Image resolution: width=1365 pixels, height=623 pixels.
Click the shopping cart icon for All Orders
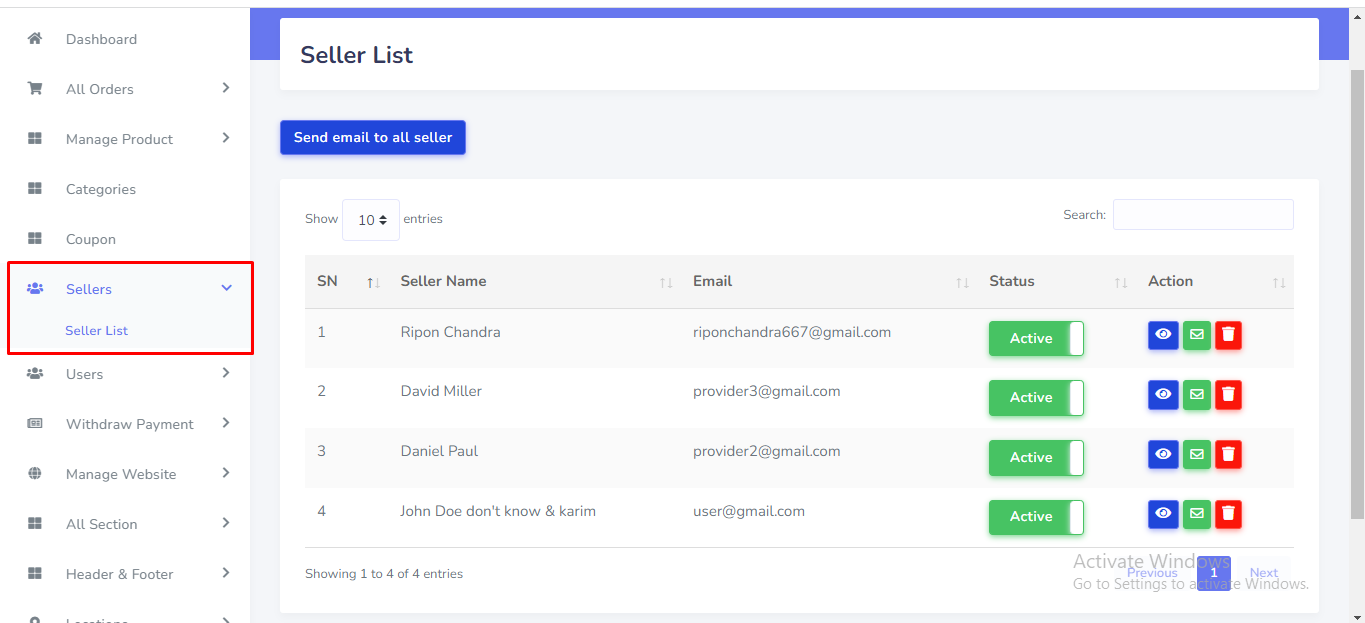click(x=35, y=89)
